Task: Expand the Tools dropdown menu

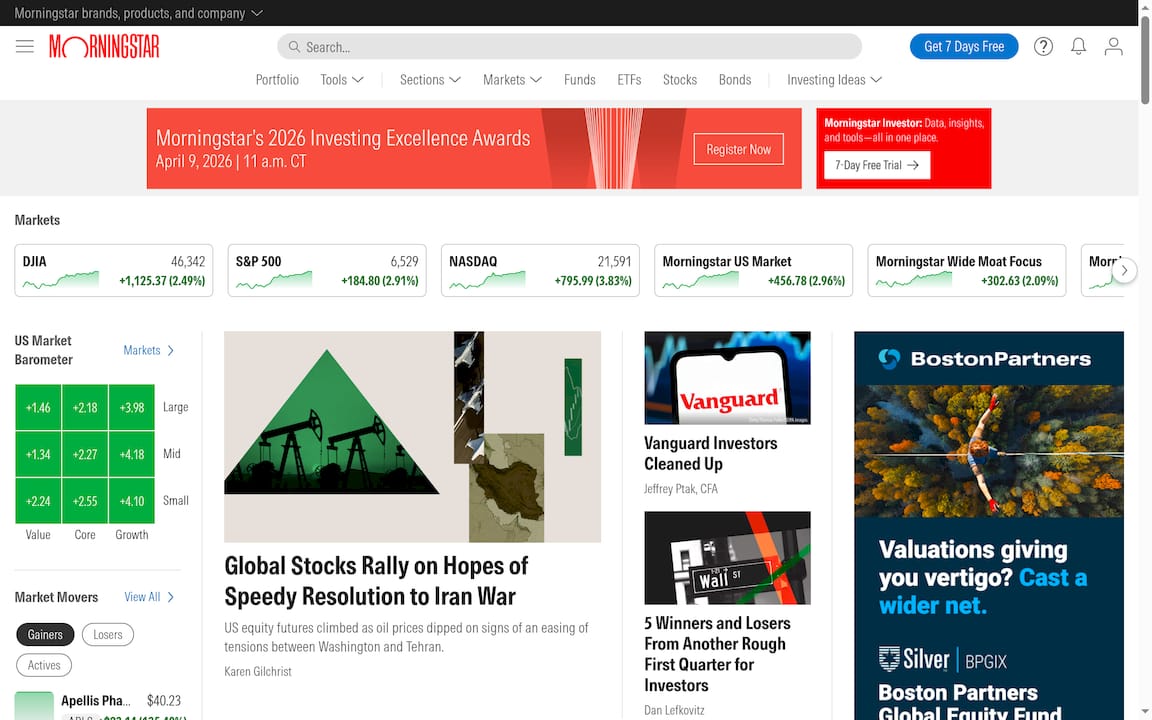Action: click(342, 80)
